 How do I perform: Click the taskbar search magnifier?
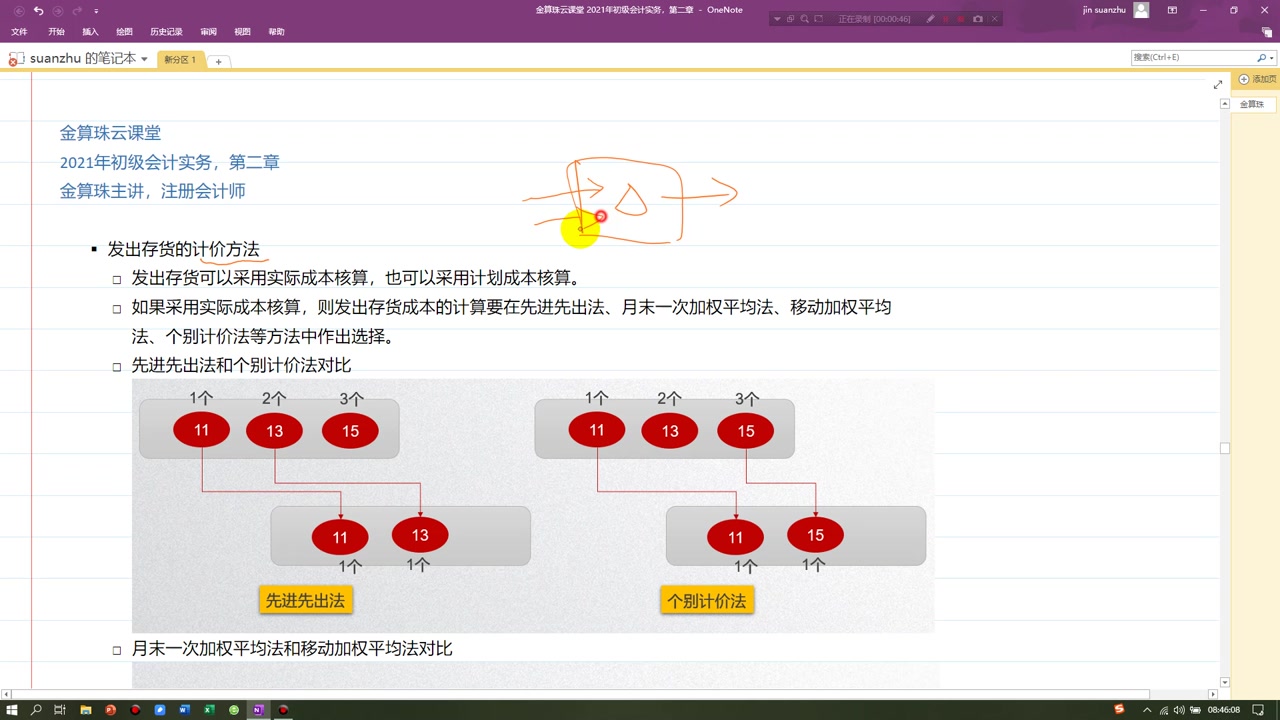(36, 710)
